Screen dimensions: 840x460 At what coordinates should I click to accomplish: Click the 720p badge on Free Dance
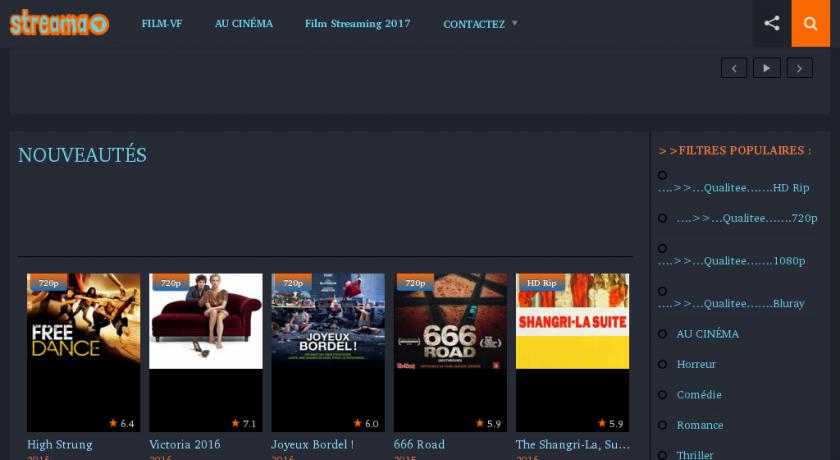pyautogui.click(x=49, y=282)
